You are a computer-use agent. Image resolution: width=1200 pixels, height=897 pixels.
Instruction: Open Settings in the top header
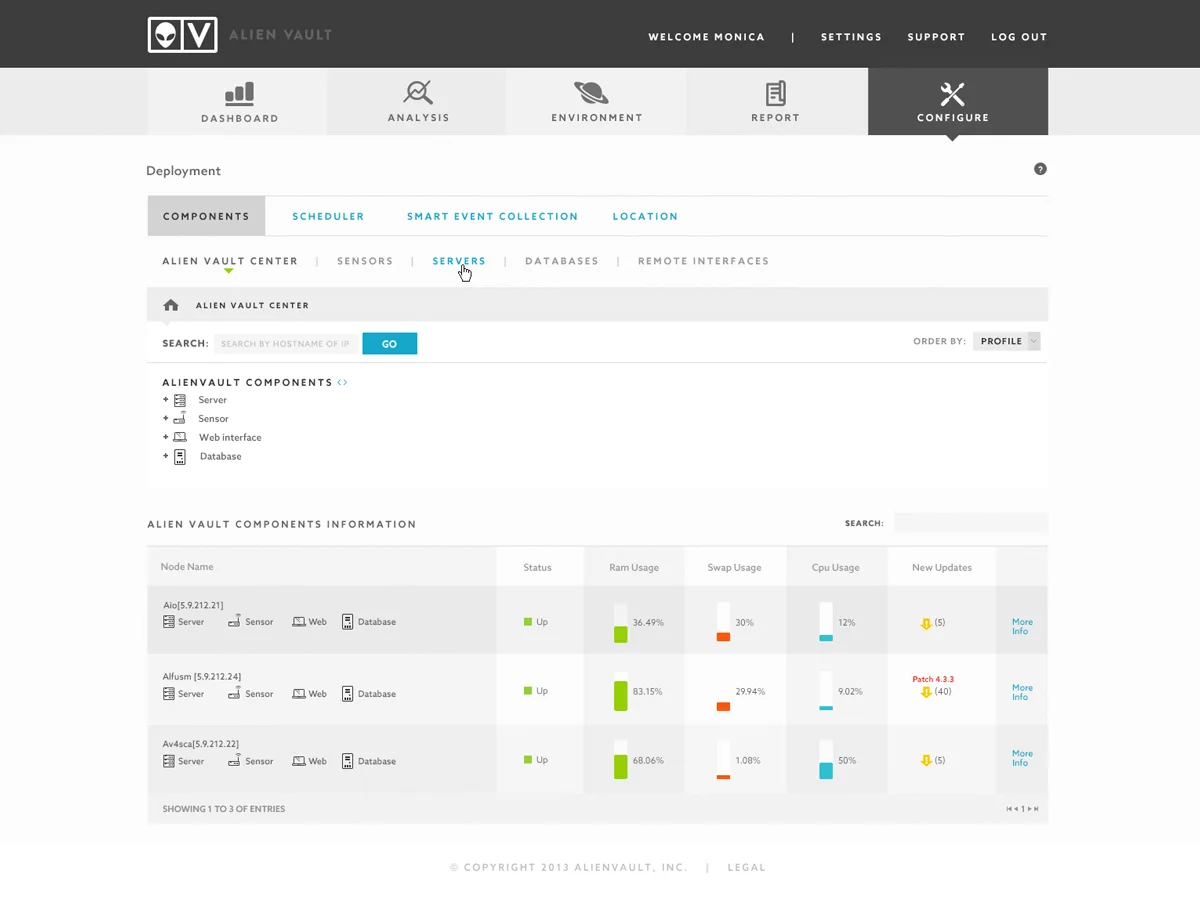tap(851, 37)
